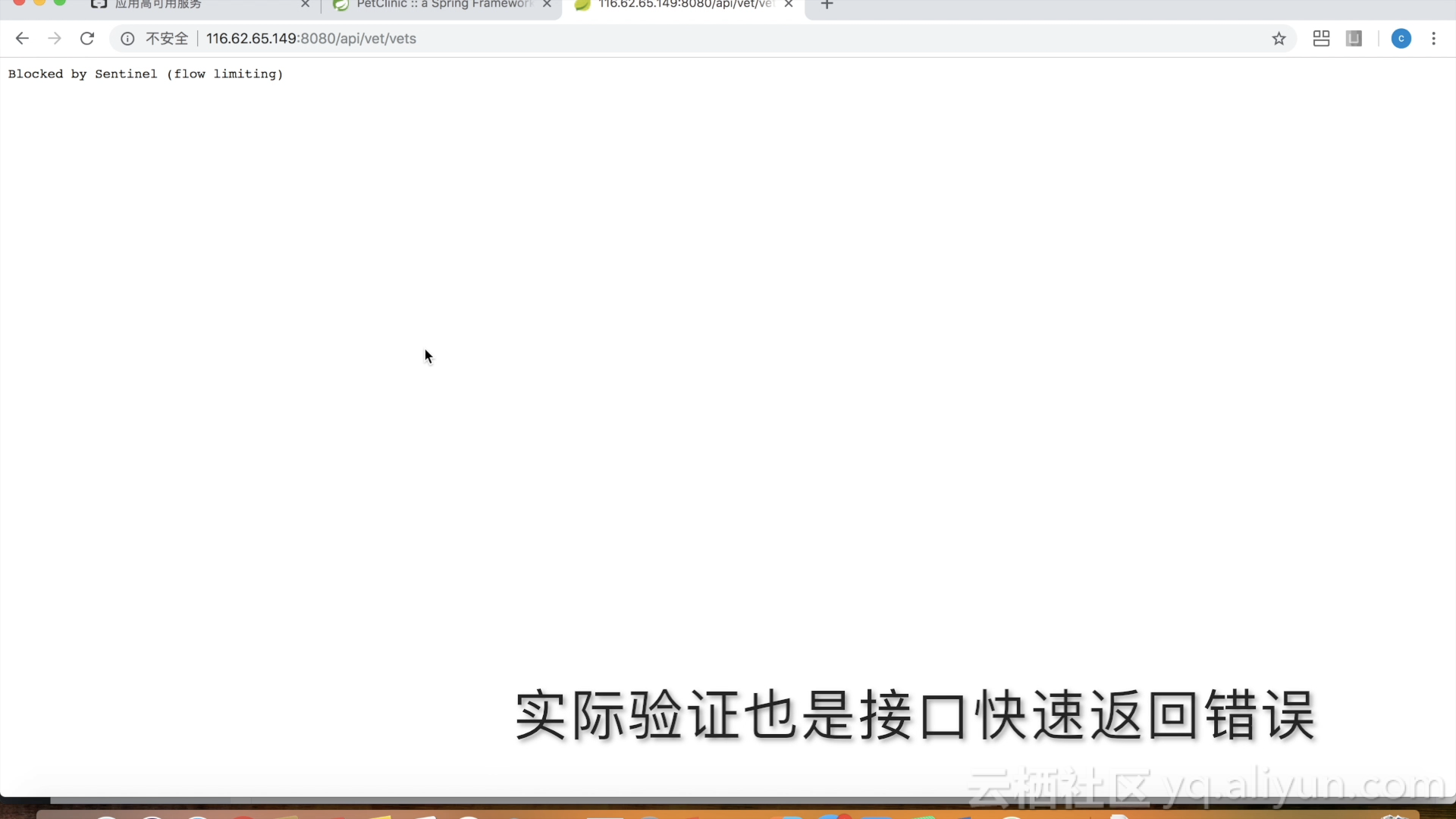Image resolution: width=1456 pixels, height=819 pixels.
Task: Switch to the 应用高可用服务 tab
Action: point(182,5)
